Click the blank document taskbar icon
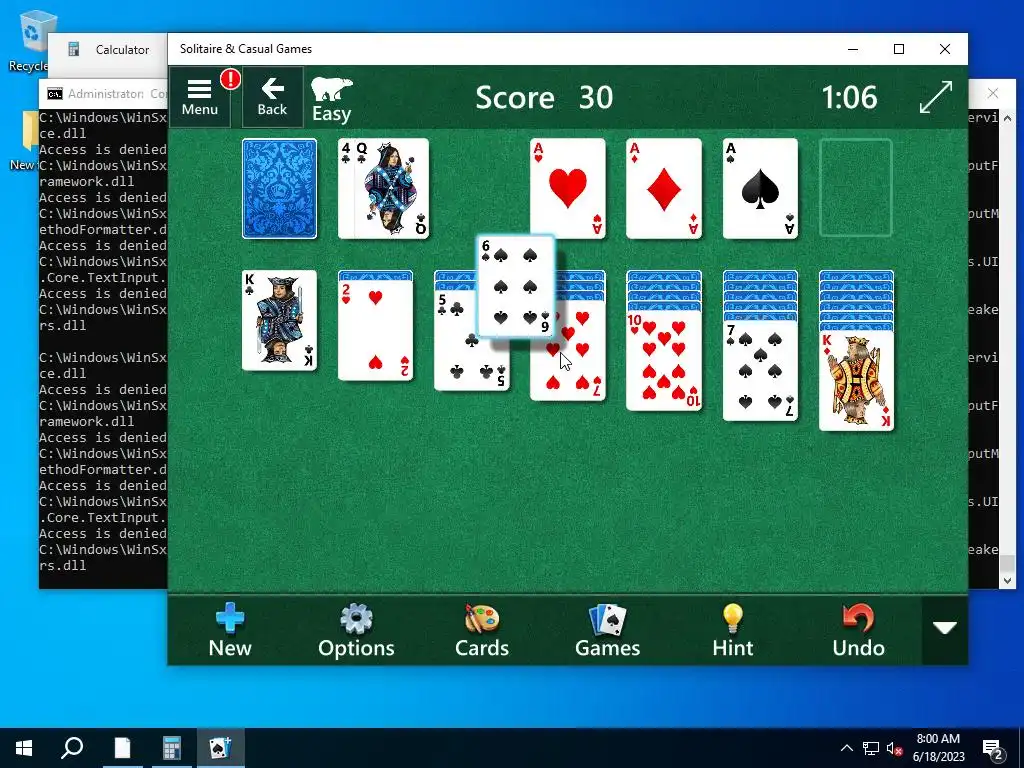Image resolution: width=1024 pixels, height=768 pixels. click(x=122, y=748)
